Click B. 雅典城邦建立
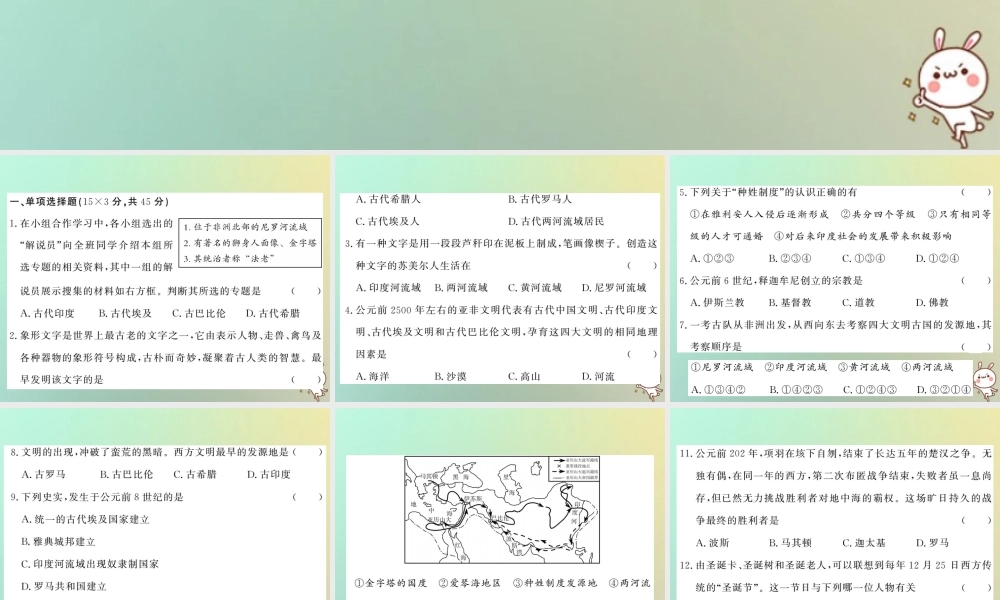The width and height of the screenshot is (1000, 600). [x=58, y=542]
